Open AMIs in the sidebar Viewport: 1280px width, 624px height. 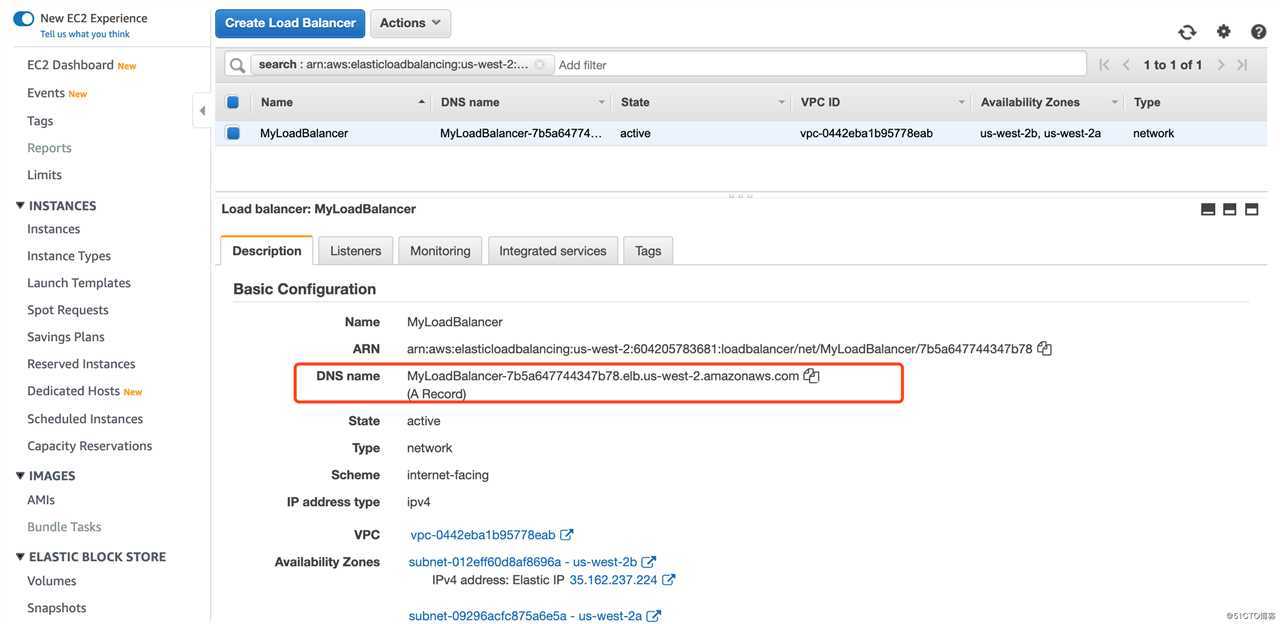(x=41, y=500)
